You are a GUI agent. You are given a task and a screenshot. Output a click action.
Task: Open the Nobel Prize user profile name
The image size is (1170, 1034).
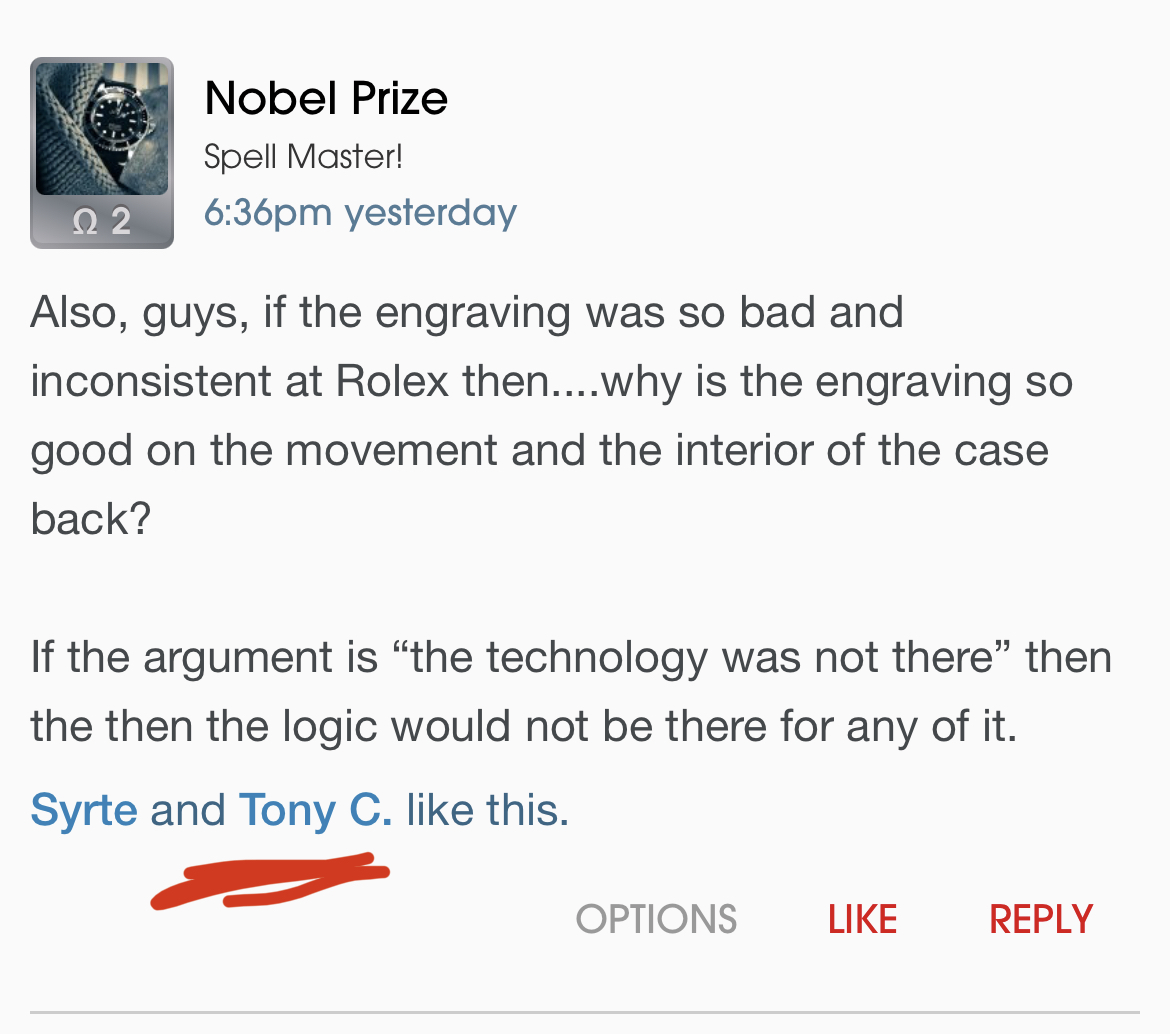[326, 98]
